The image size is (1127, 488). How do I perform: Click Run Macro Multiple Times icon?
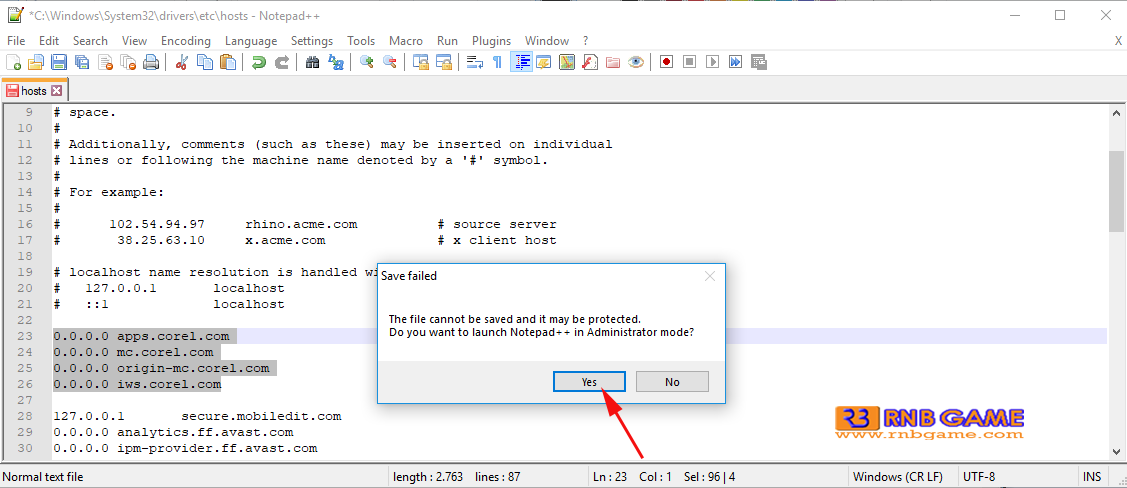[x=735, y=63]
